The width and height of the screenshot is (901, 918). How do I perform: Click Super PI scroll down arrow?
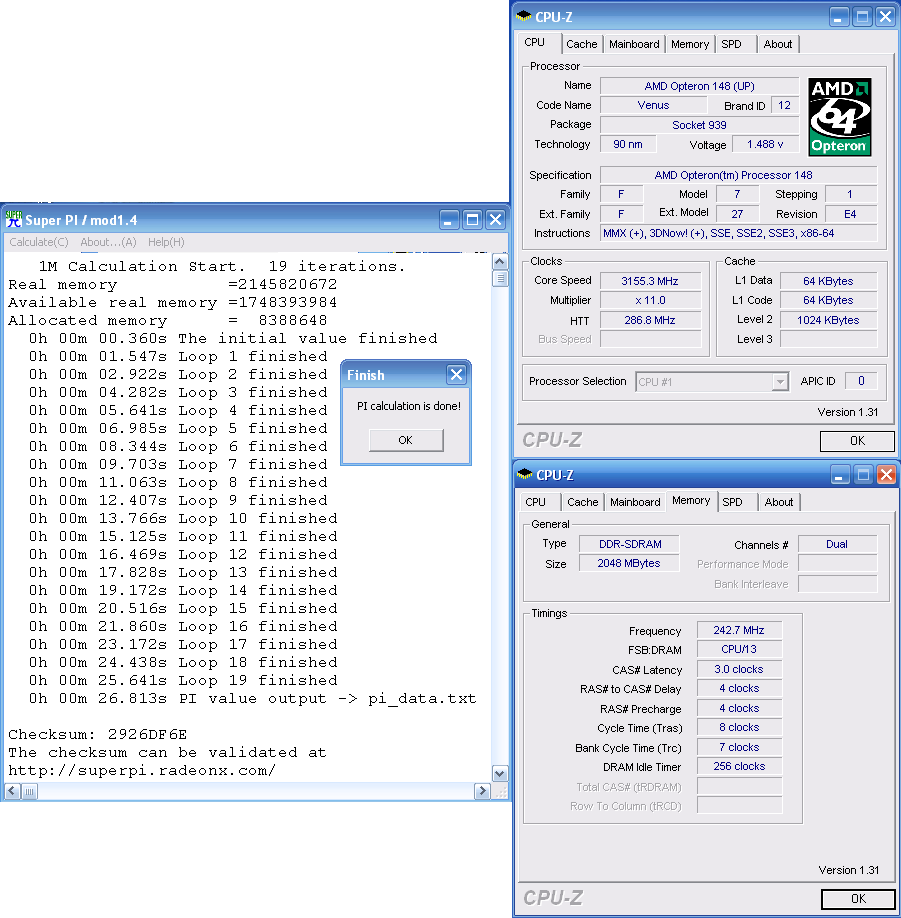click(499, 773)
